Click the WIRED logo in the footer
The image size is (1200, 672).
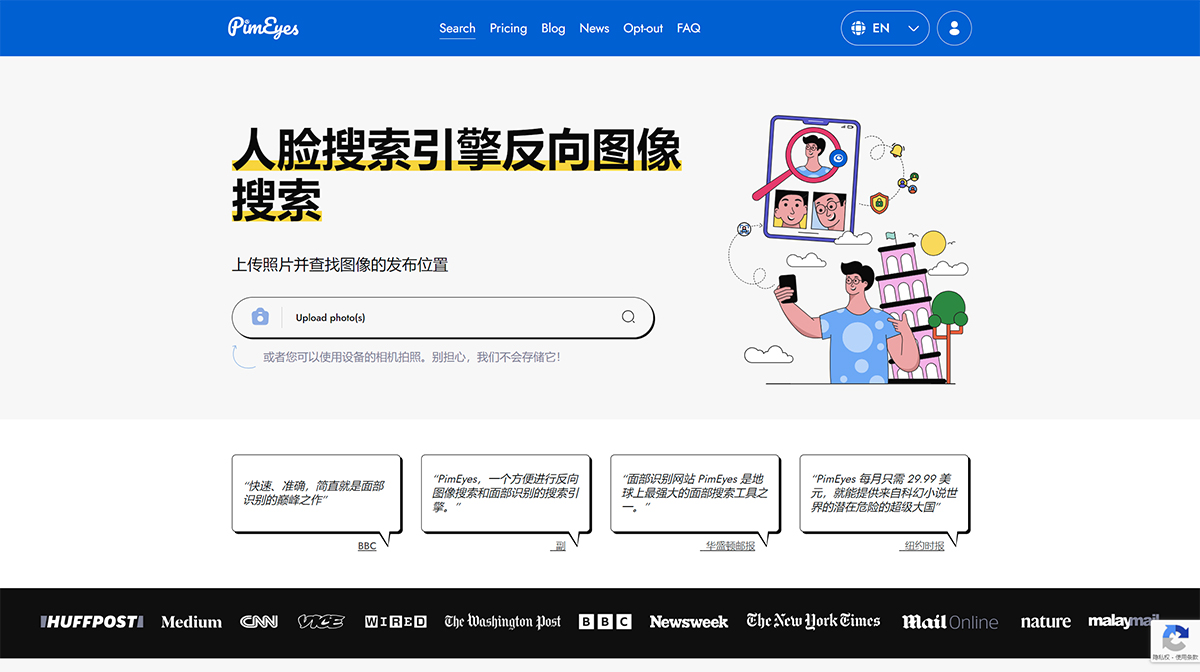click(x=396, y=621)
